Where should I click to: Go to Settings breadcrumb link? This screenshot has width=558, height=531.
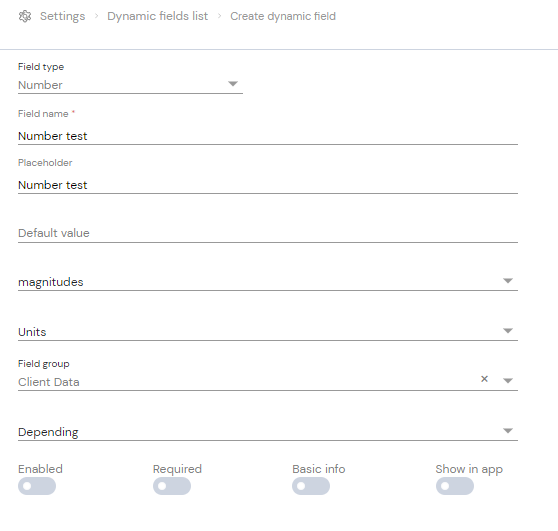[x=63, y=16]
